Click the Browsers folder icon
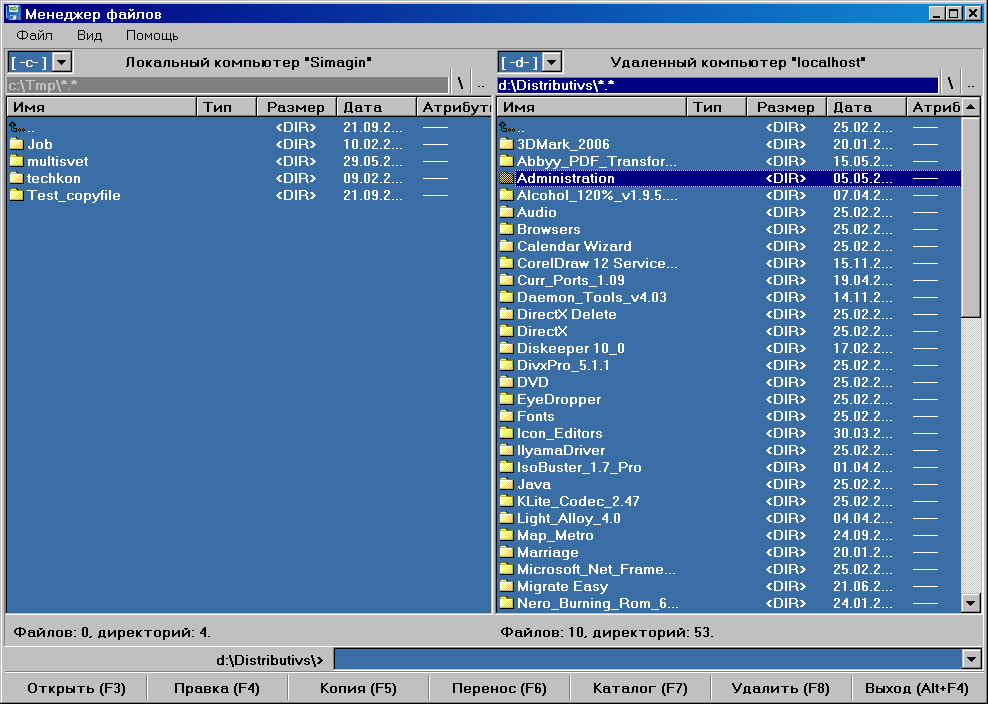Viewport: 988px width, 704px height. pos(507,229)
